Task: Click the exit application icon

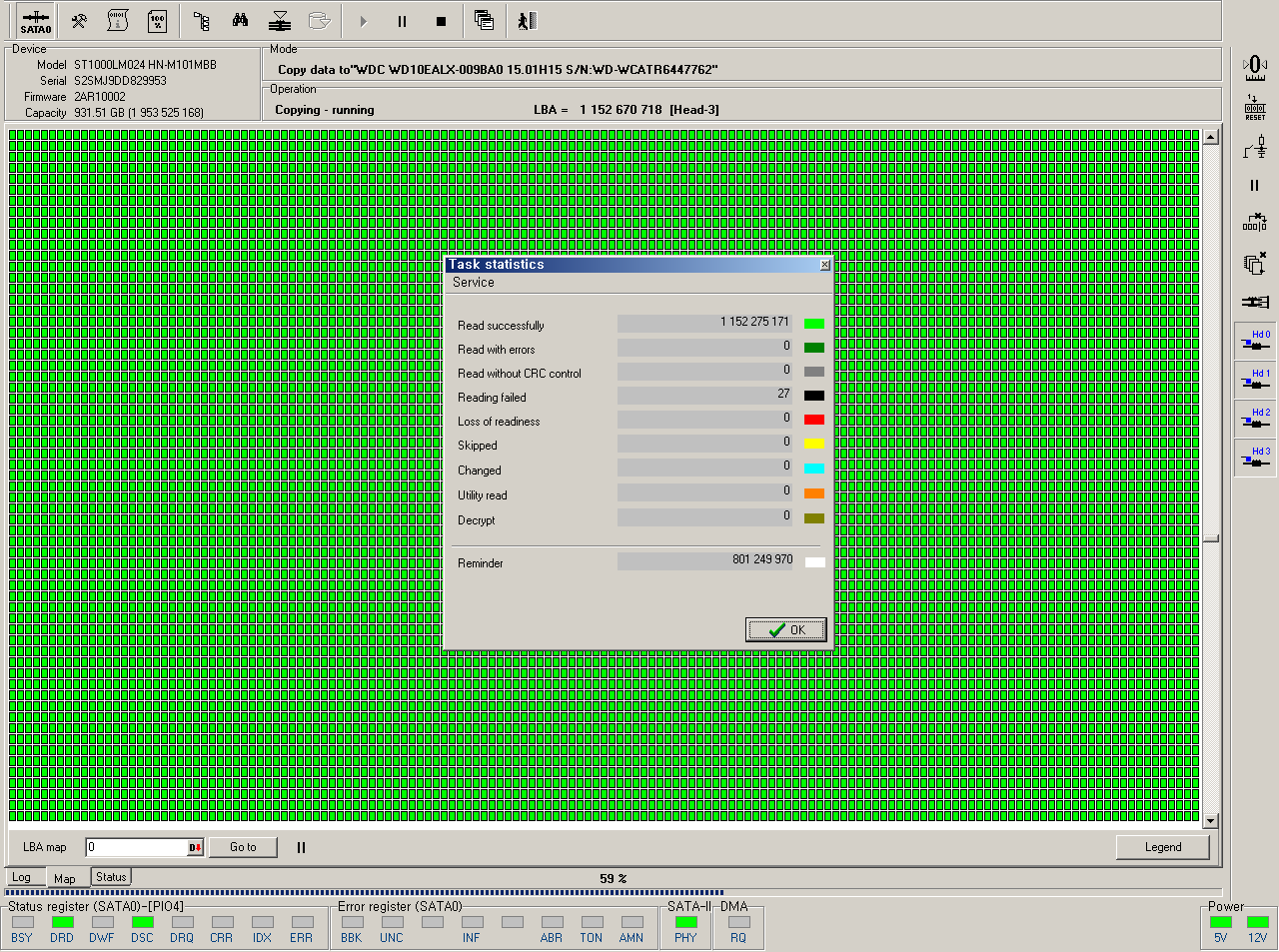Action: pyautogui.click(x=527, y=21)
